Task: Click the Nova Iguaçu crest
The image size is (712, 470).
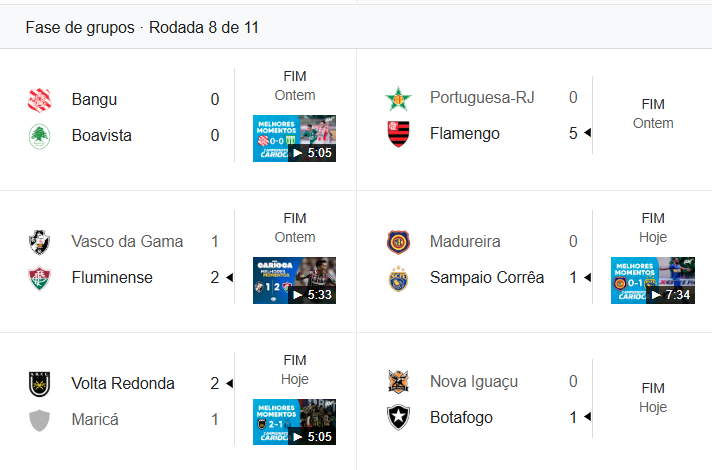Action: 398,382
